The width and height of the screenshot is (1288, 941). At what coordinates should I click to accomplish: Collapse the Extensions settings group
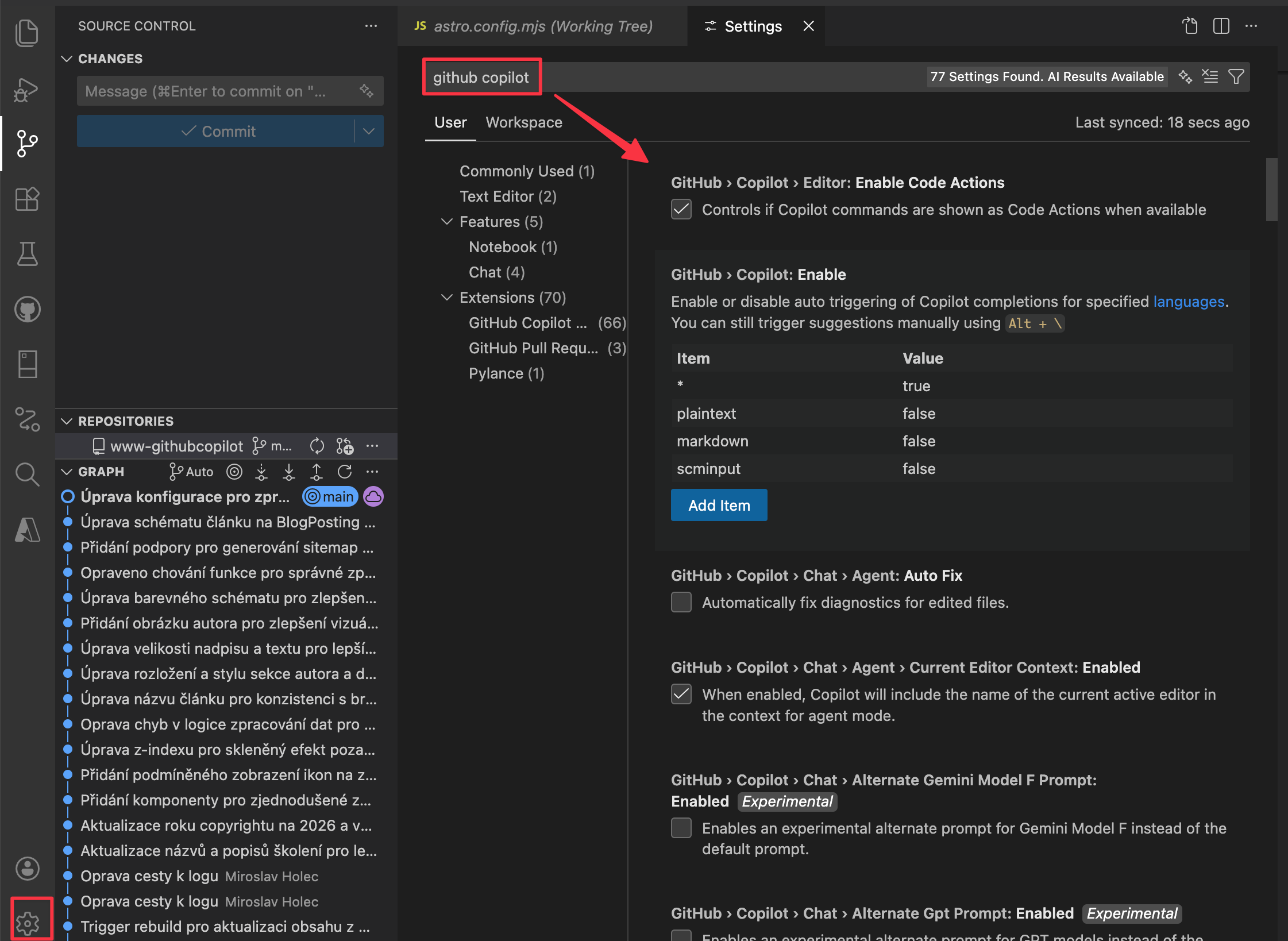pyautogui.click(x=447, y=298)
